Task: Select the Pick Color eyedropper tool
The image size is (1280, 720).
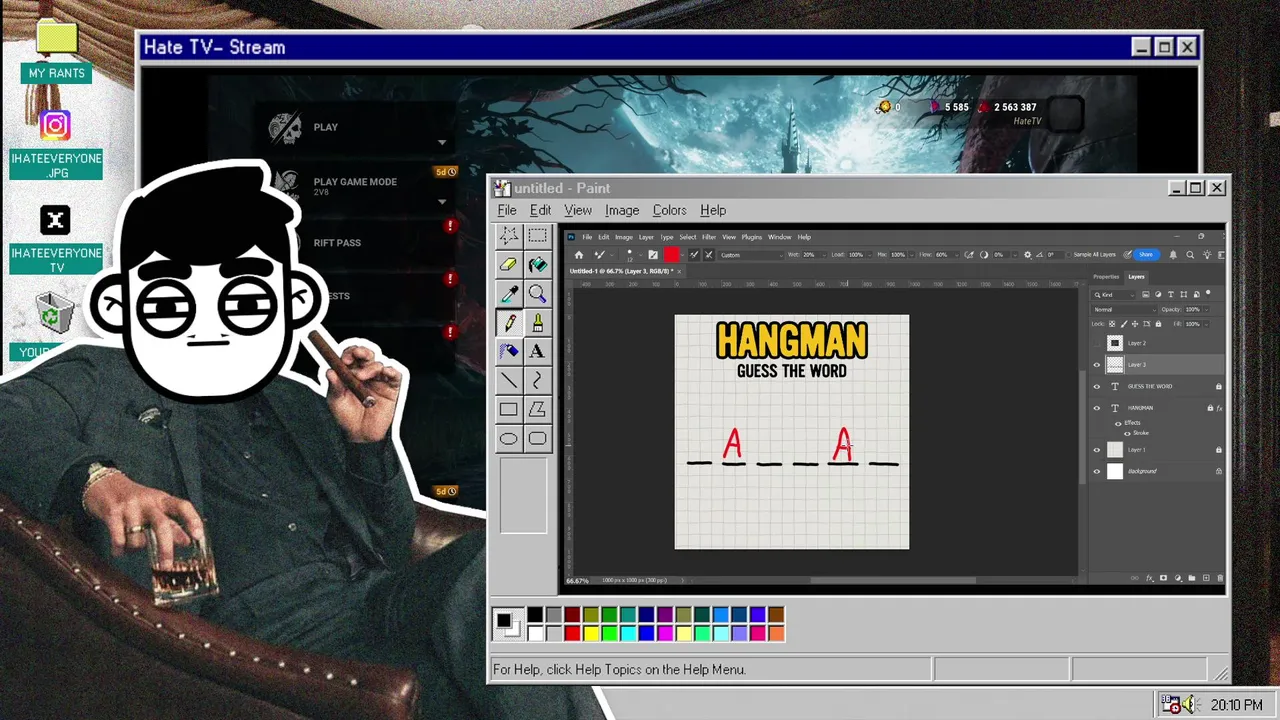Action: point(509,294)
